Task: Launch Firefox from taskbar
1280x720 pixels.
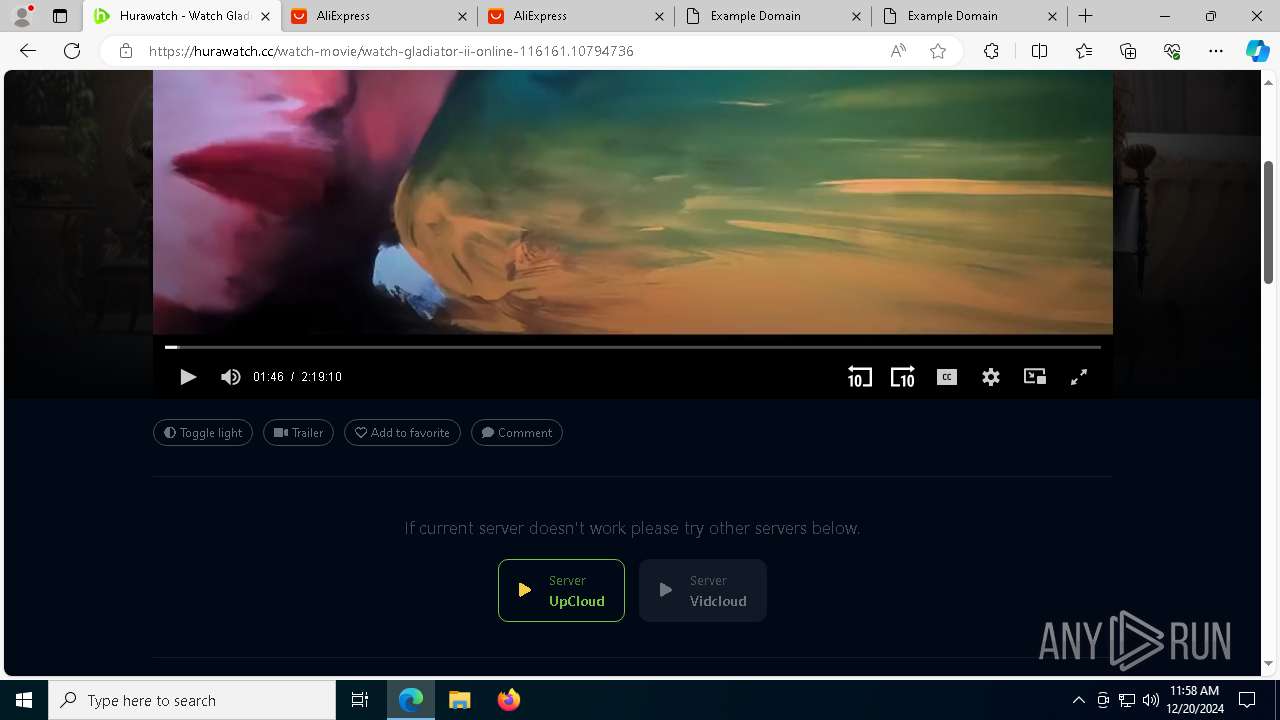Action: [x=509, y=700]
